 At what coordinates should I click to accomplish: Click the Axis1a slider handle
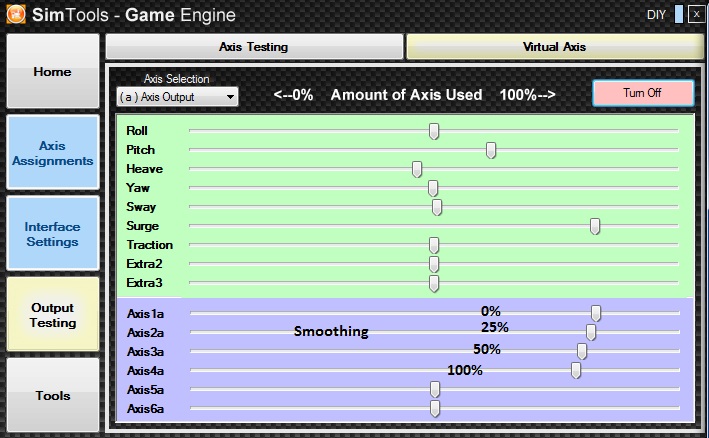point(596,313)
